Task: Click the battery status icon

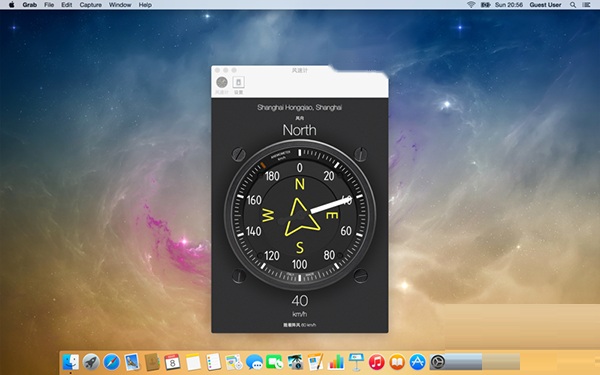Action: tap(486, 5)
